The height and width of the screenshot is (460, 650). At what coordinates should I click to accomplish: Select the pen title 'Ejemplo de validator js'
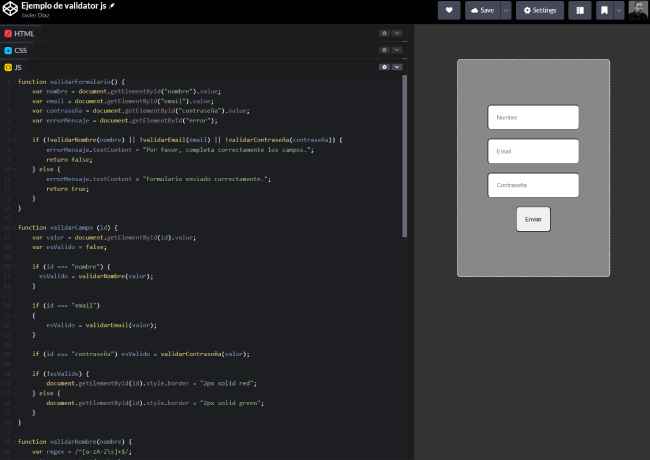pyautogui.click(x=64, y=6)
